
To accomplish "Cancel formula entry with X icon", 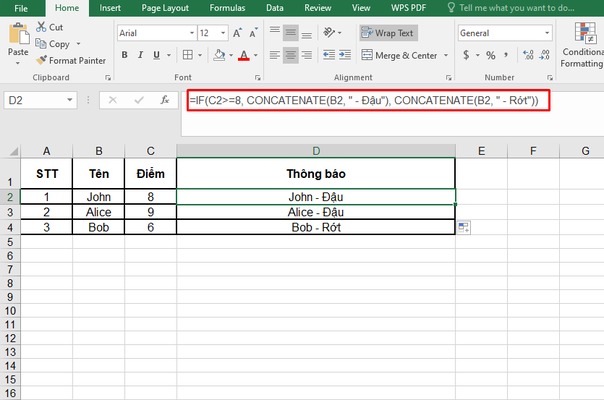I will coord(112,100).
